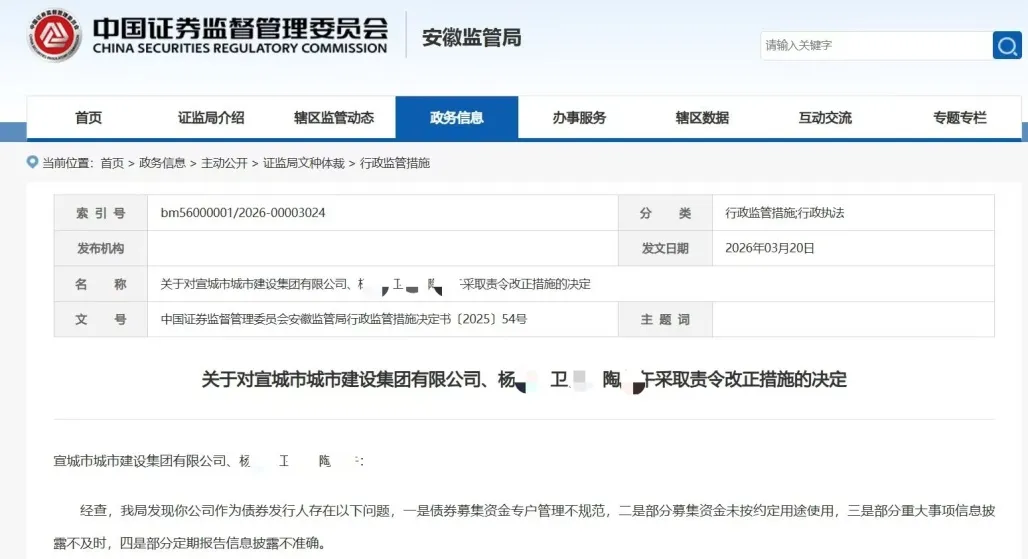Click the English name CHINA SECURITIES REGULATORY COMMISSION

tap(240, 48)
